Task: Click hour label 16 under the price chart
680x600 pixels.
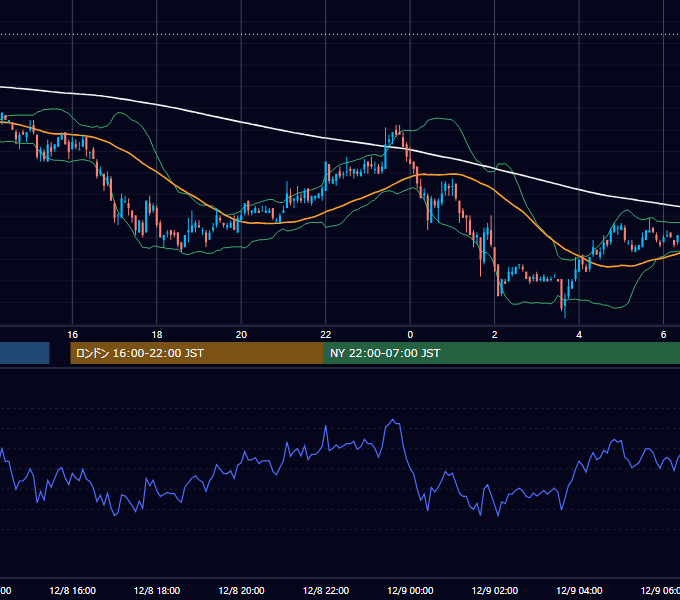Action: tap(72, 335)
